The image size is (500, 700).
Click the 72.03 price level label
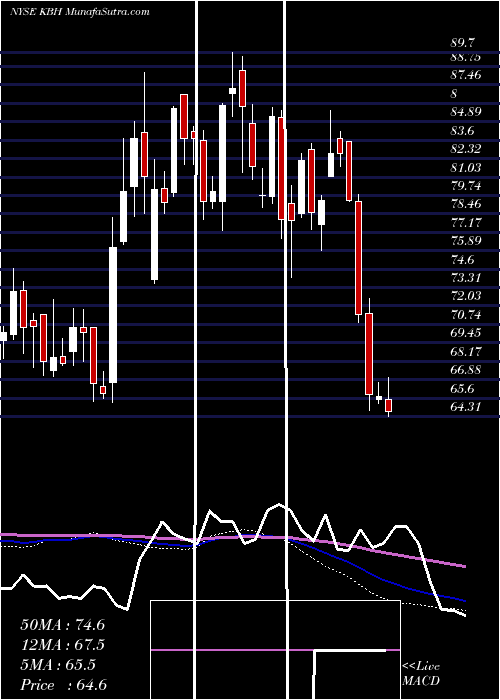[x=466, y=296]
